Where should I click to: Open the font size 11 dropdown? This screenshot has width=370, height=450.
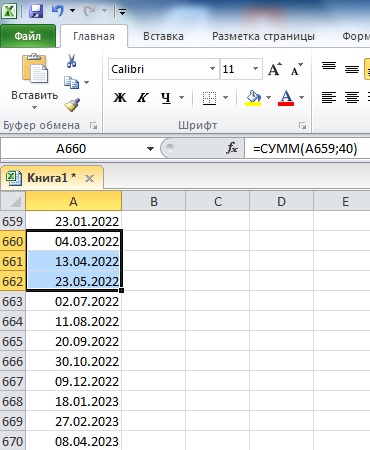(255, 69)
